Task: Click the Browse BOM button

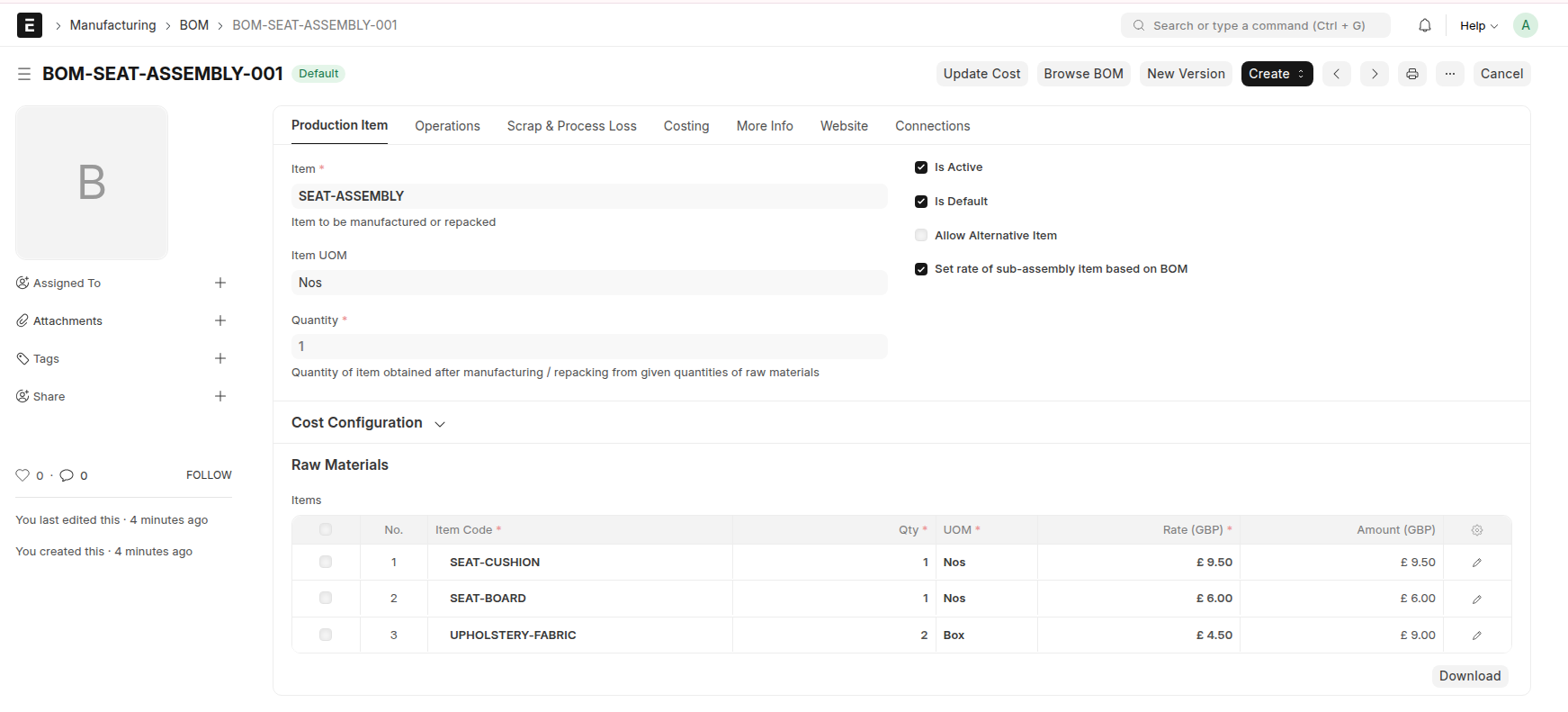Action: tap(1083, 74)
